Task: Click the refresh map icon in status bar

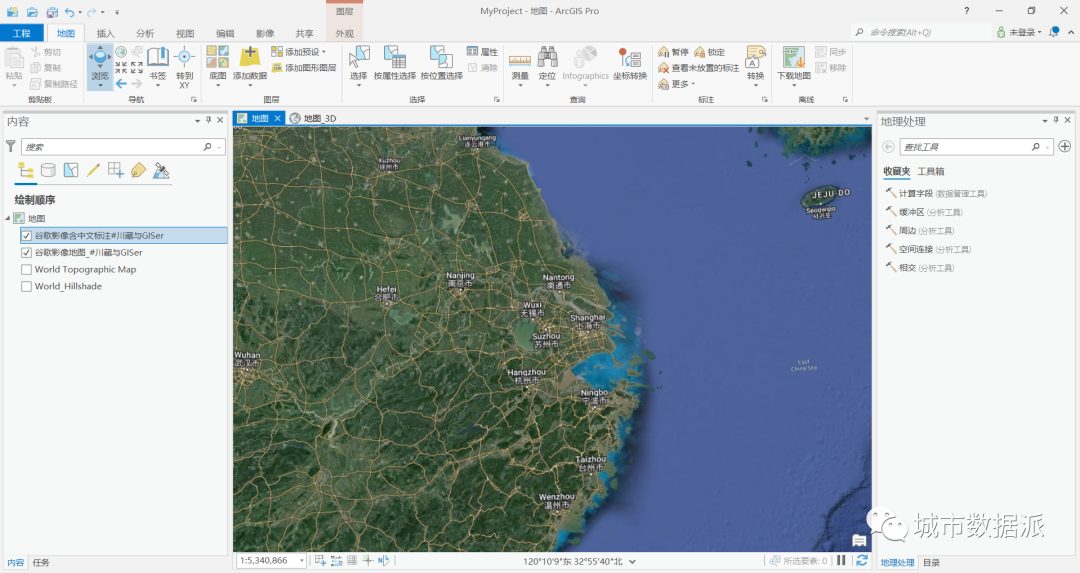Action: tap(861, 561)
